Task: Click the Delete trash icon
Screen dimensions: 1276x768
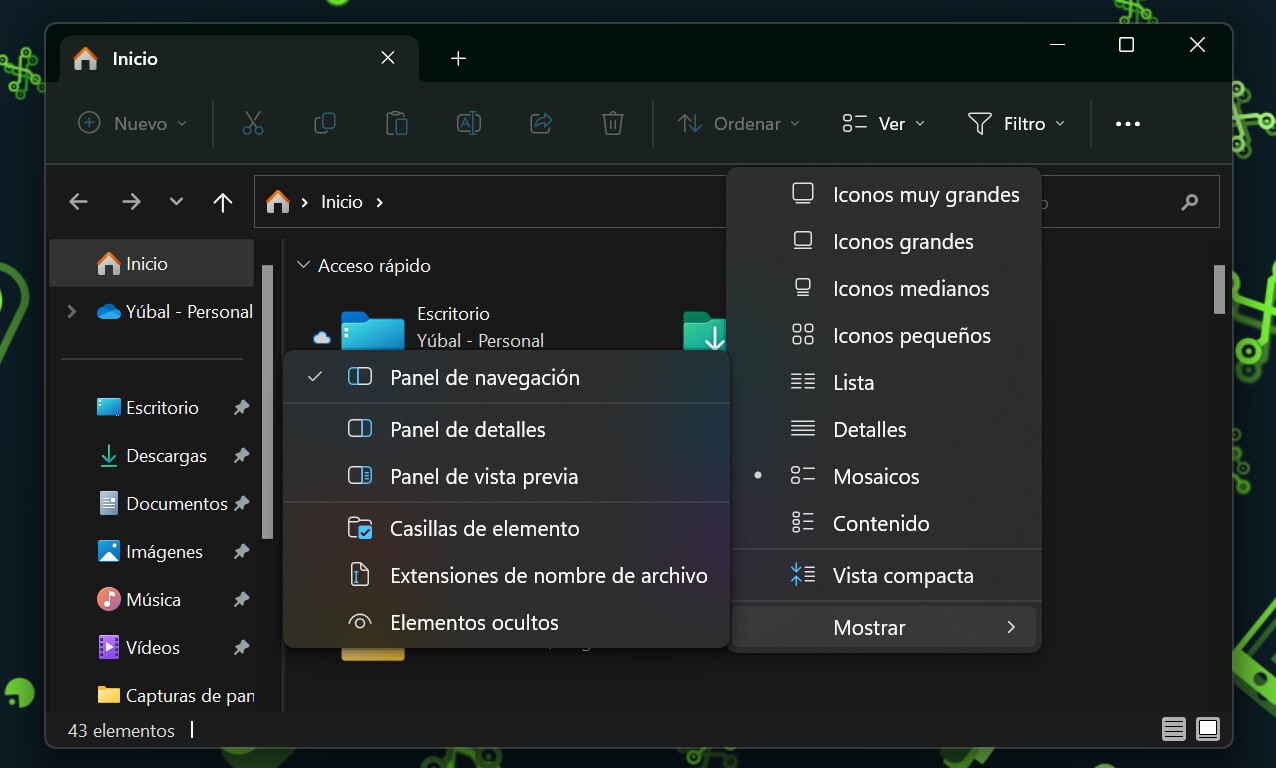Action: coord(612,123)
